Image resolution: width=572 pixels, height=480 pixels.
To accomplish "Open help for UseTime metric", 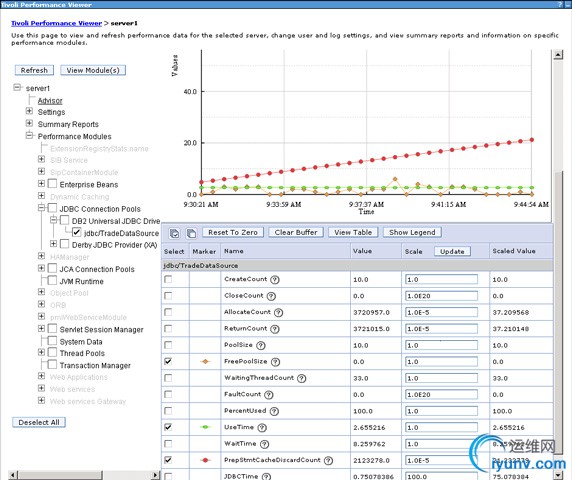I will (262, 427).
